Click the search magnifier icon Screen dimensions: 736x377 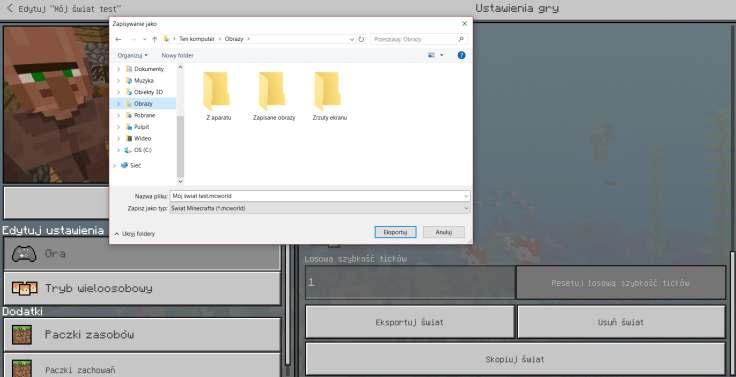461,39
